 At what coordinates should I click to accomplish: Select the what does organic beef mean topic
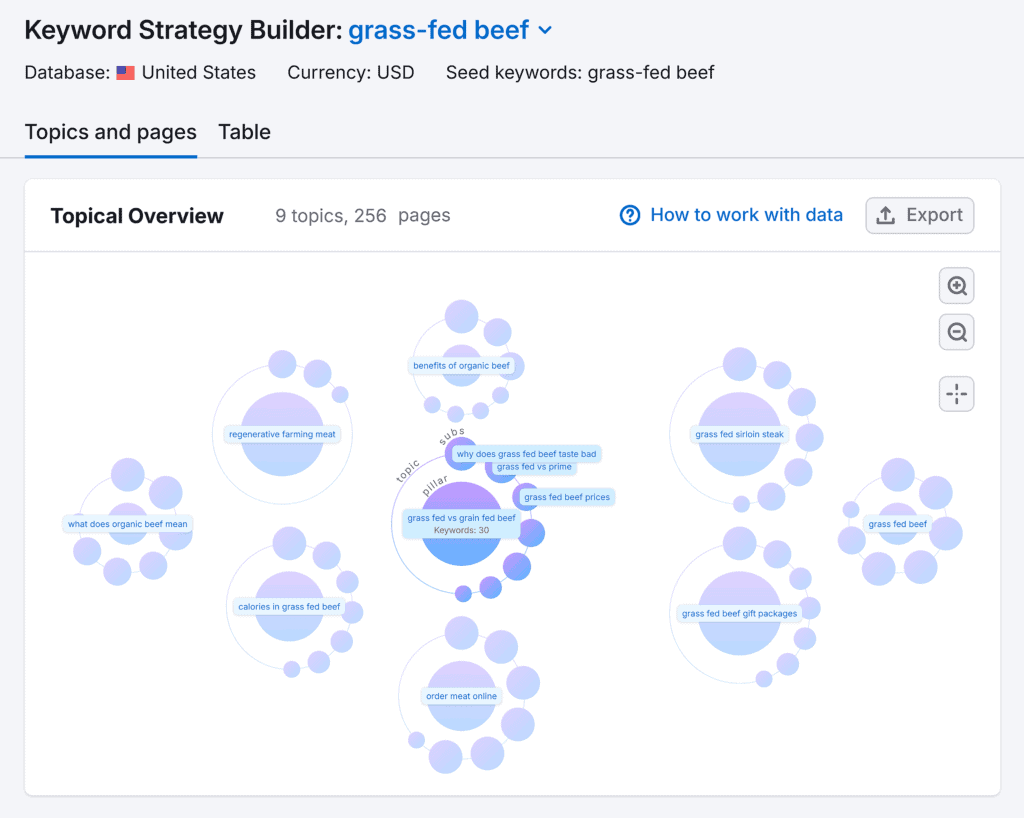point(127,524)
